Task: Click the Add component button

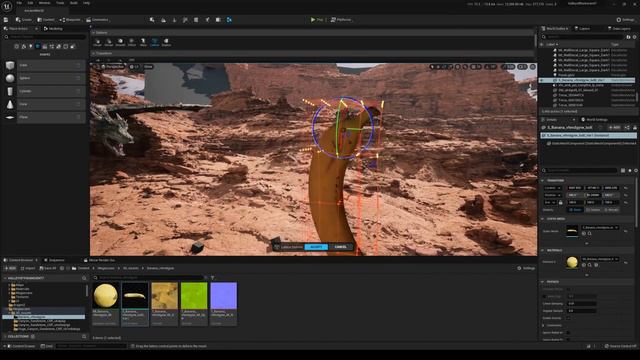Action: point(614,128)
